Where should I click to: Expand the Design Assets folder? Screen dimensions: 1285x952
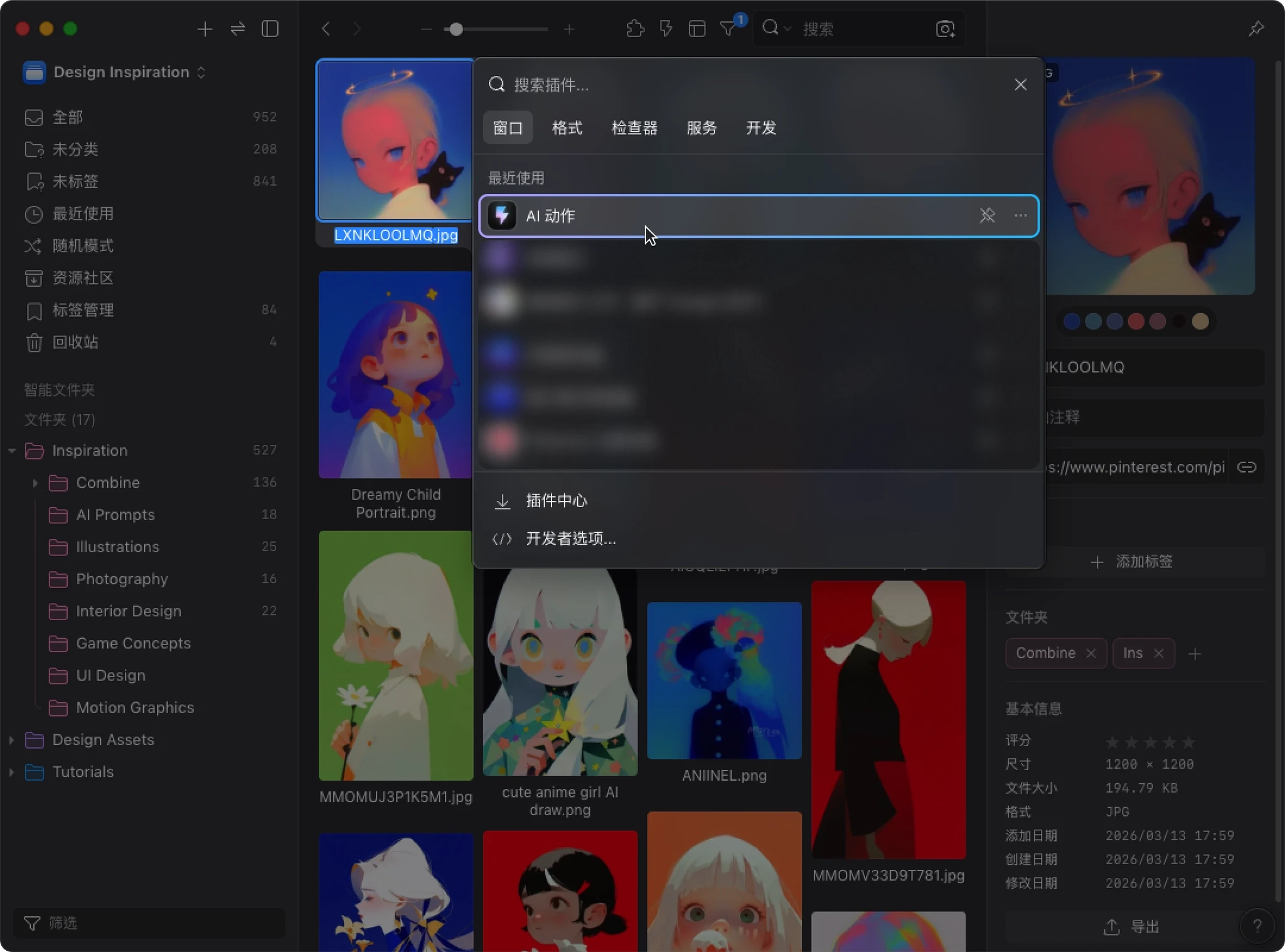click(x=12, y=740)
